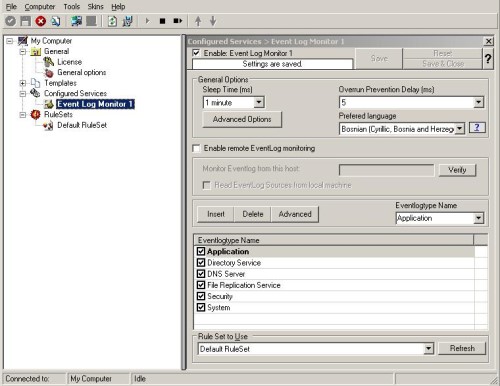Open the Tools menu

pyautogui.click(x=72, y=7)
